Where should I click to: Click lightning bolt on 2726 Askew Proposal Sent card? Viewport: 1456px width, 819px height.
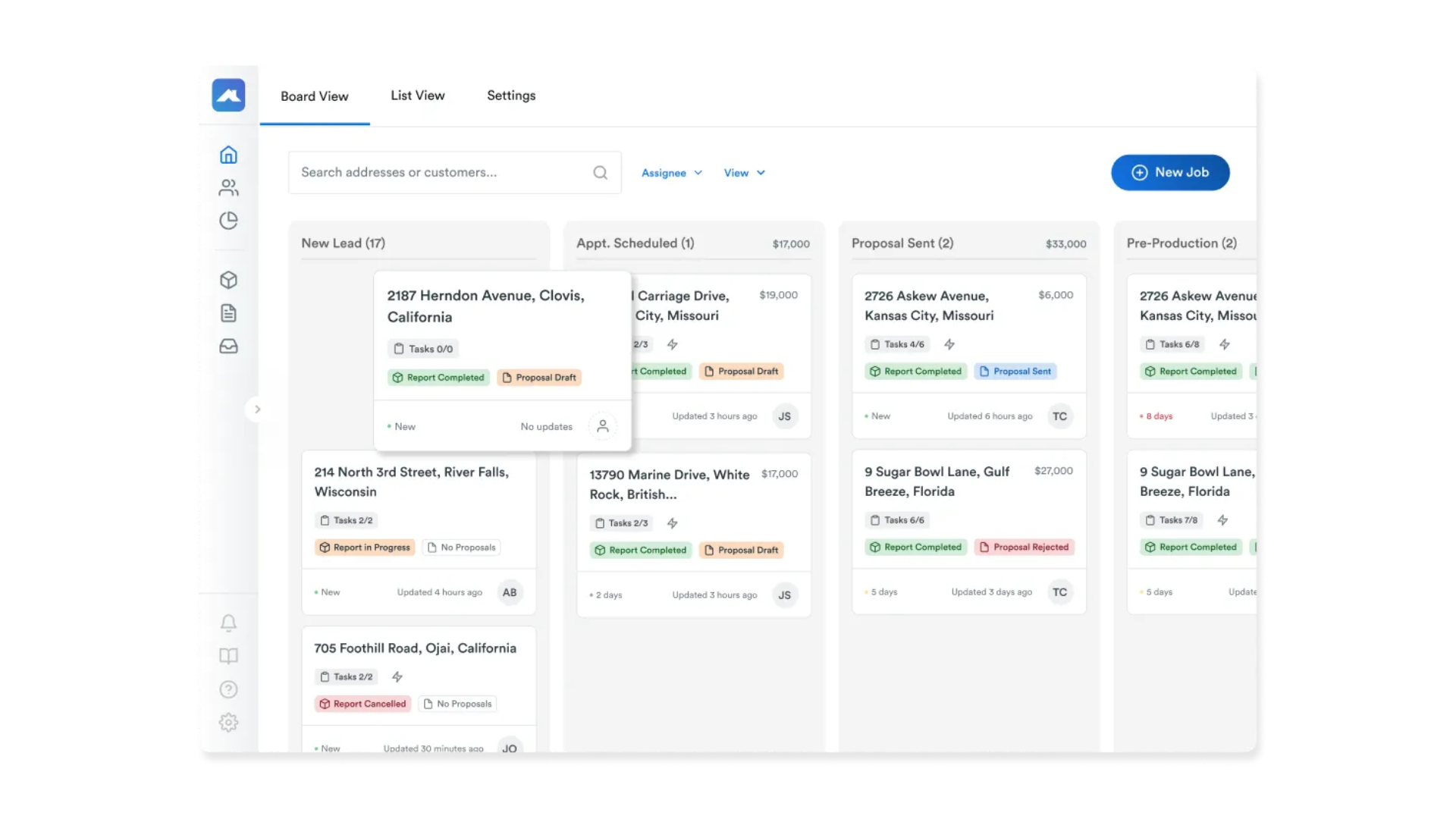tap(949, 344)
